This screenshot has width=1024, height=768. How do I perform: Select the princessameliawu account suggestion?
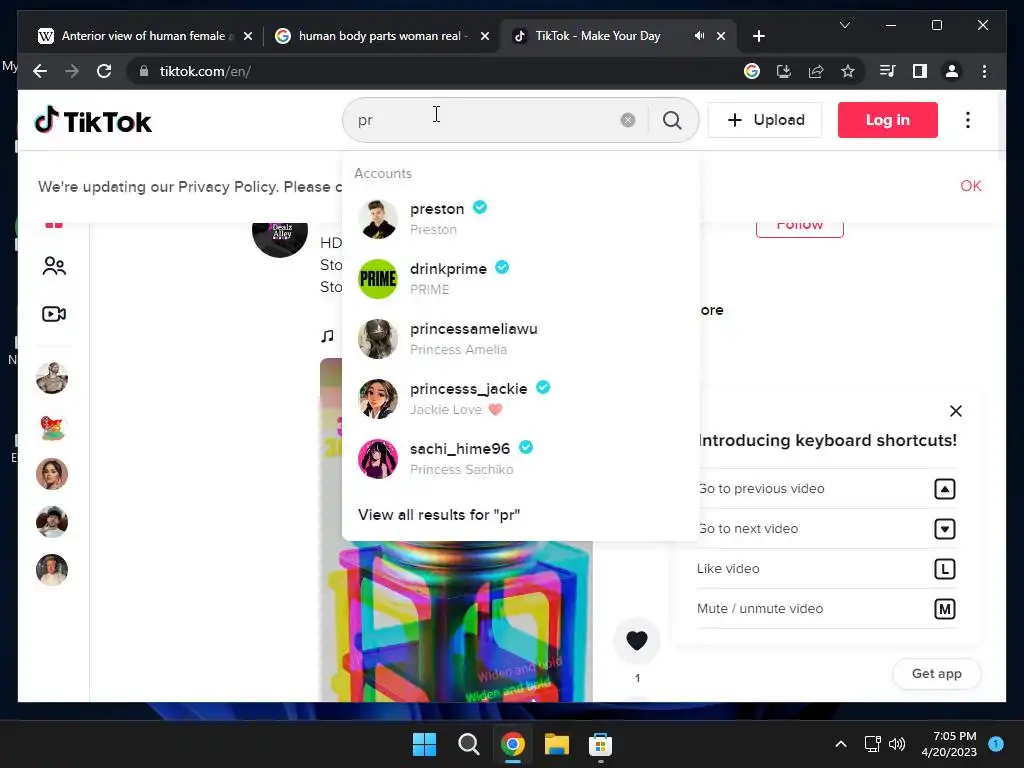(x=520, y=339)
